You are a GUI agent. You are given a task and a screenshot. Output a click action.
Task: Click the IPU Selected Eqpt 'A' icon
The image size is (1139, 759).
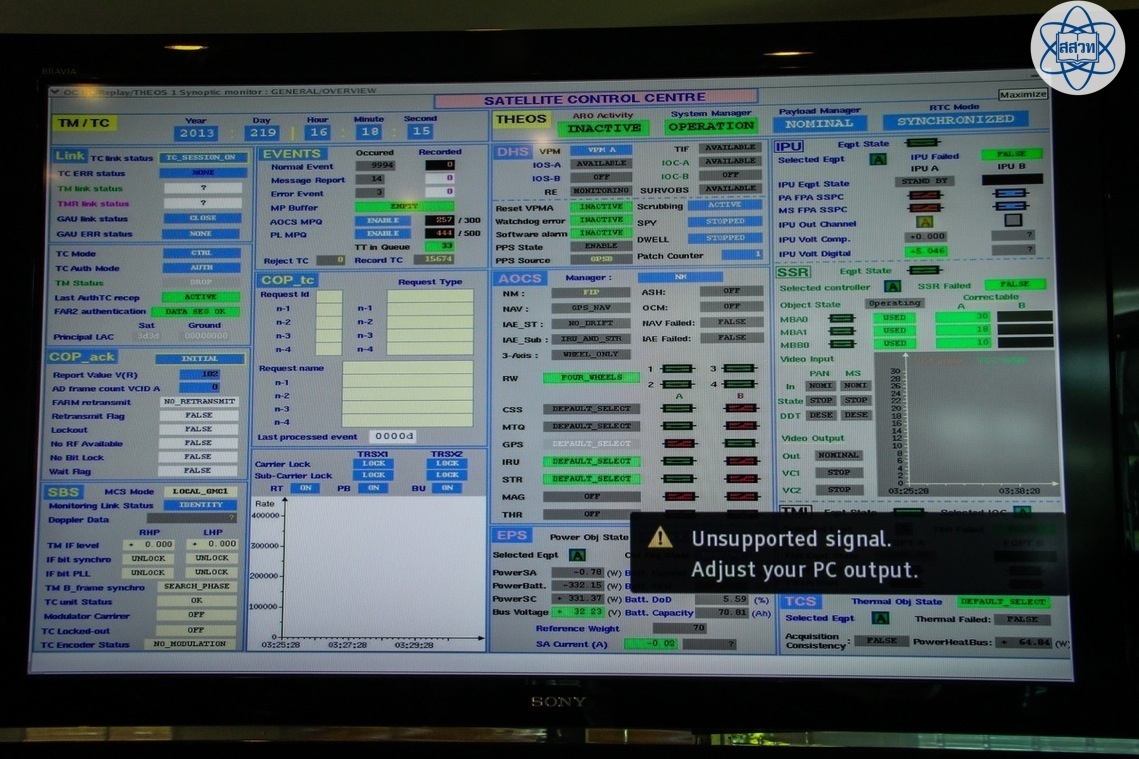tap(877, 159)
